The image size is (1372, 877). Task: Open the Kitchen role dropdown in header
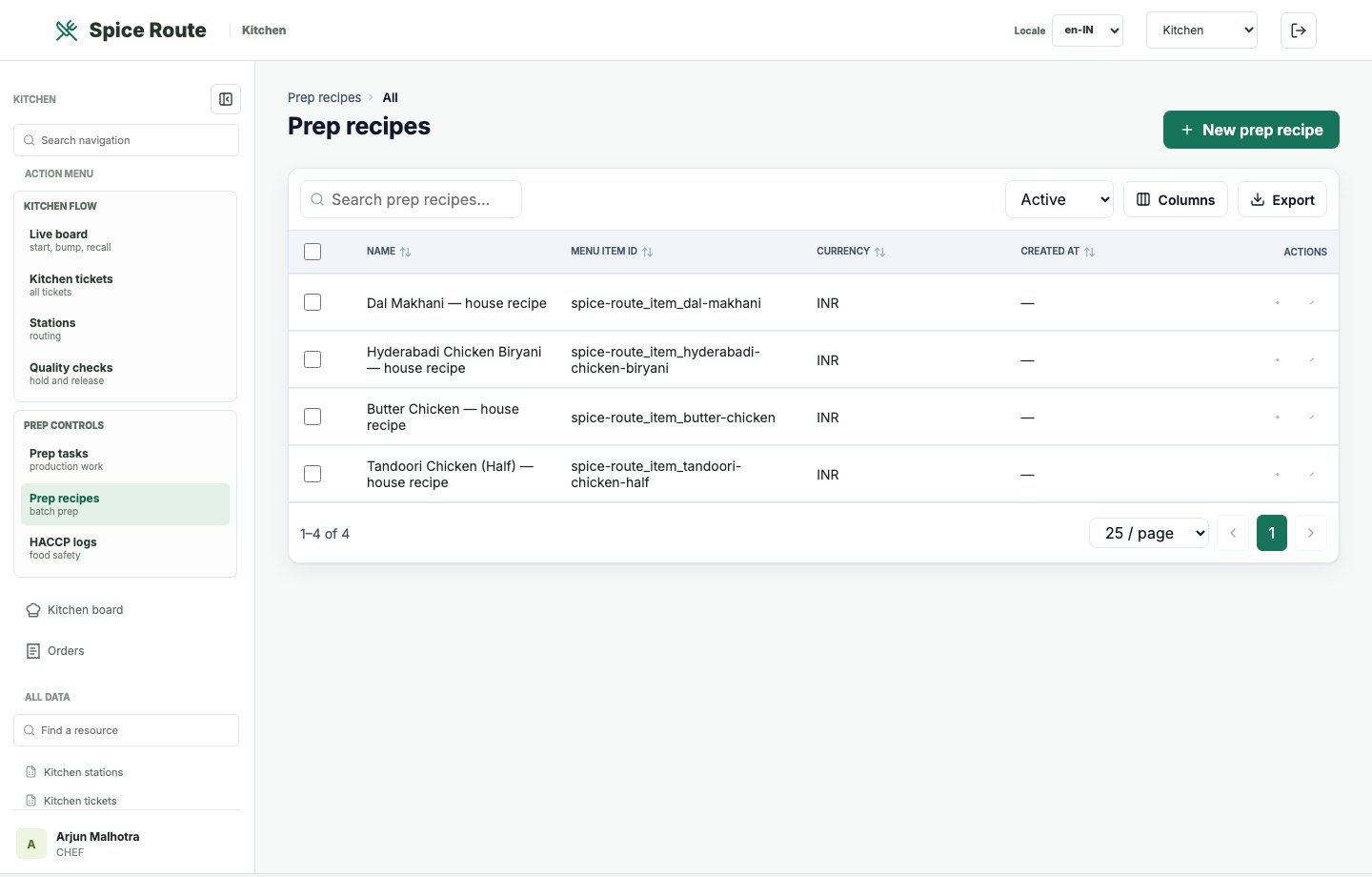tap(1201, 31)
